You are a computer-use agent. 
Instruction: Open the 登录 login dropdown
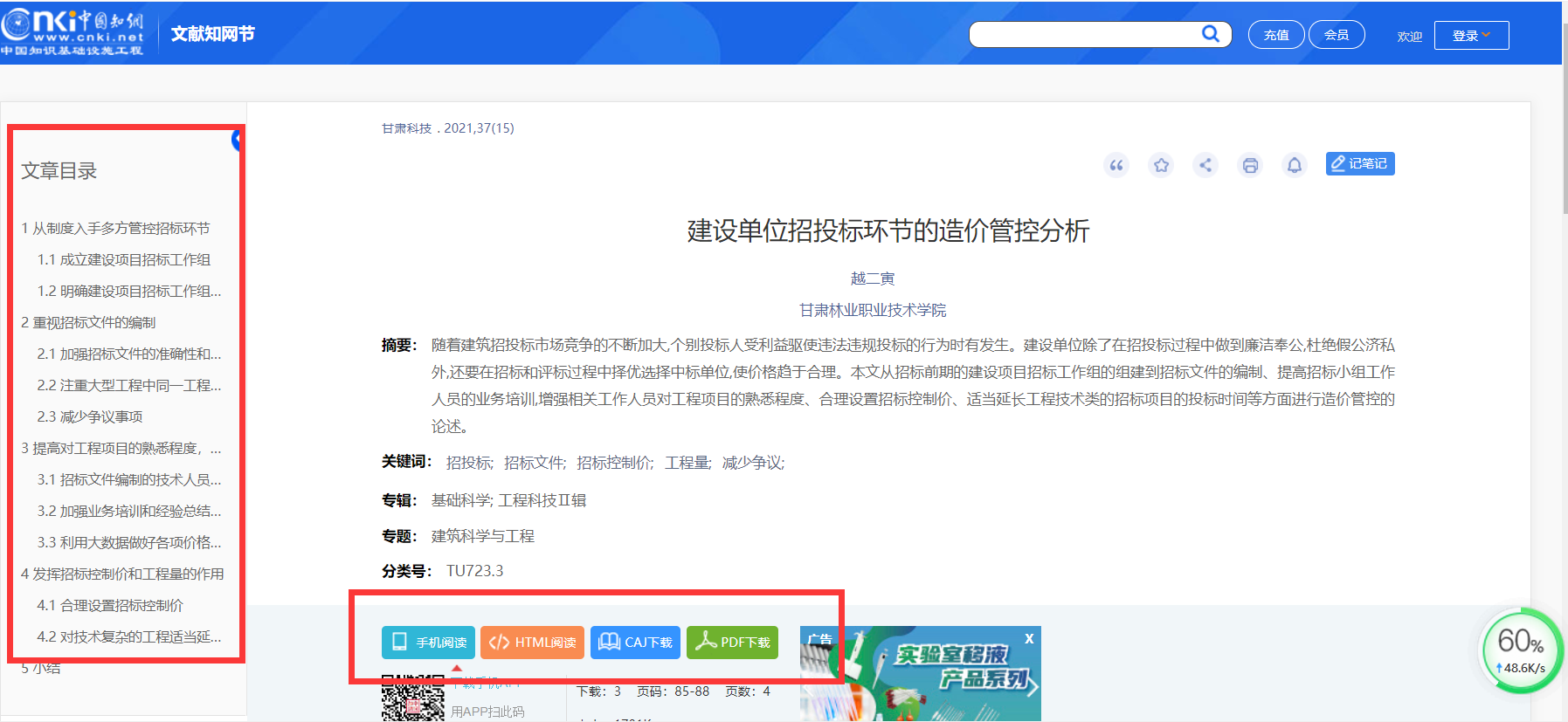click(1471, 36)
